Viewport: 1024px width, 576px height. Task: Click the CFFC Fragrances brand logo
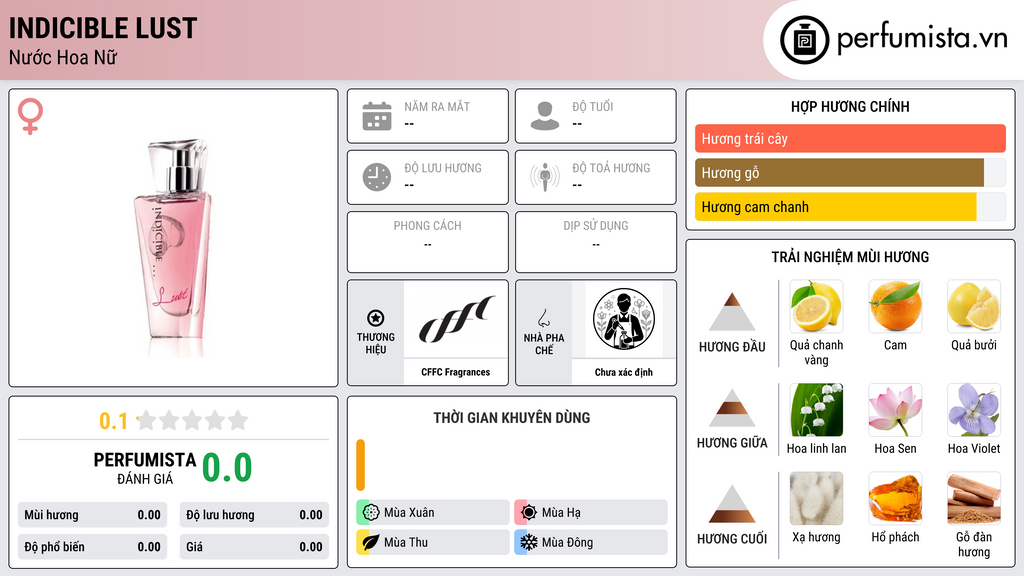455,319
